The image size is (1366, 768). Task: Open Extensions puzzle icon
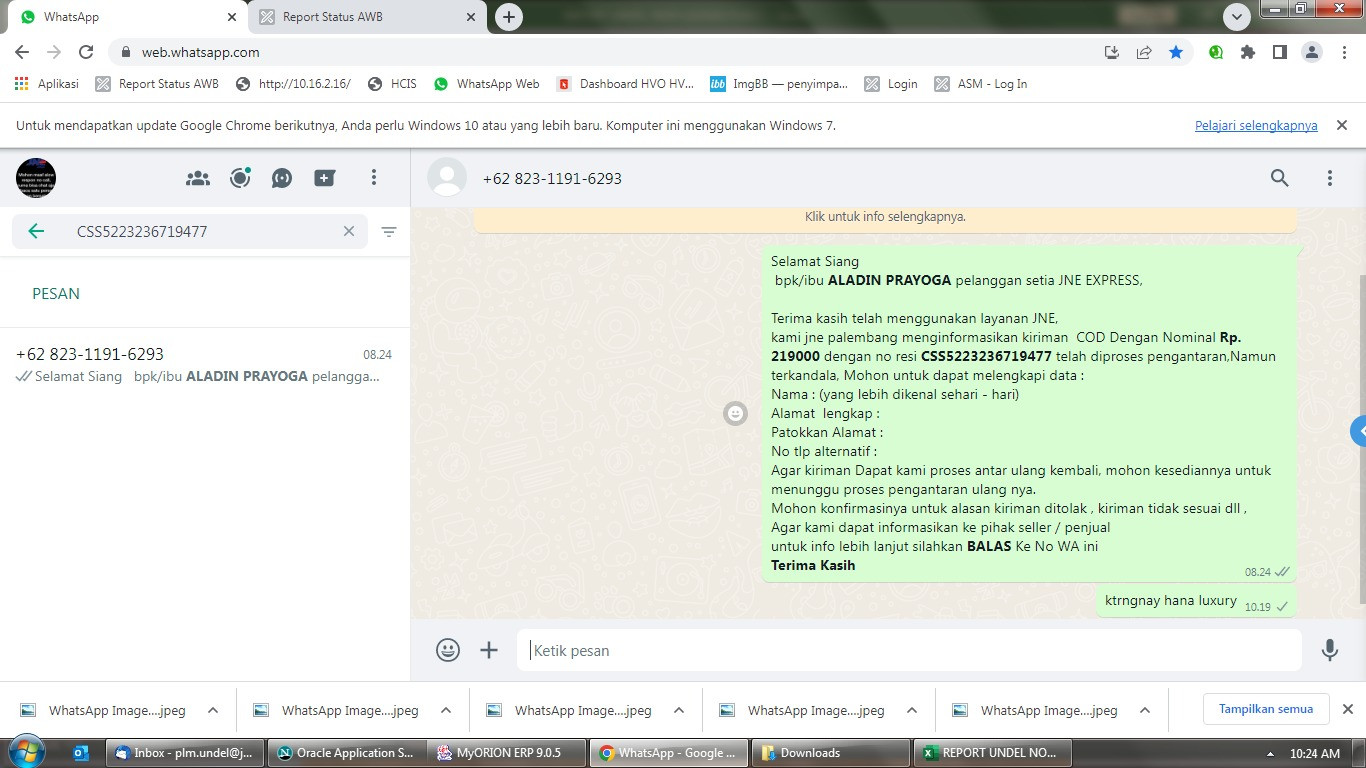(1248, 52)
